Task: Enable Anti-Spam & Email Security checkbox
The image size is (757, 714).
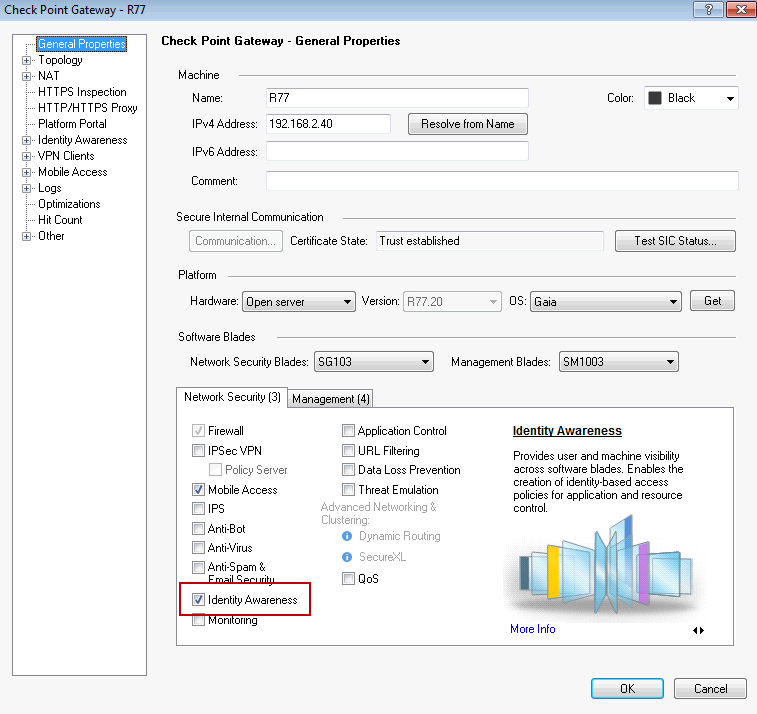Action: 198,567
